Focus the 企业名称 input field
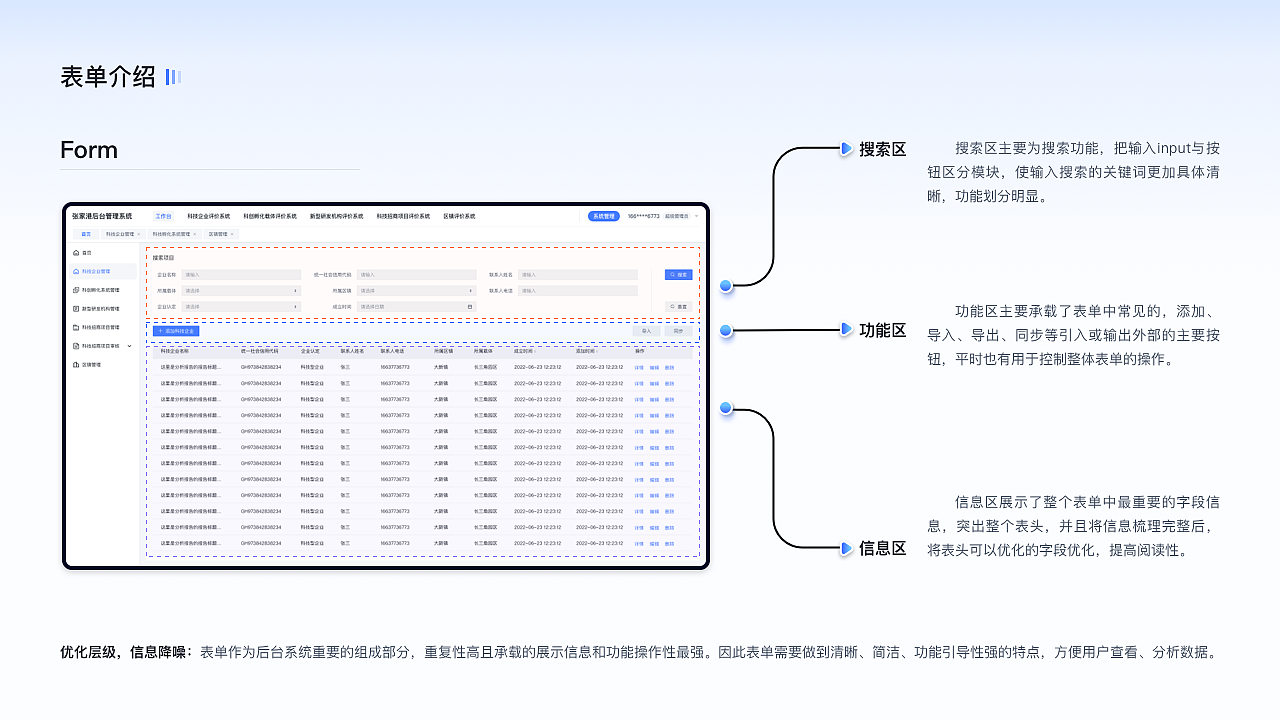1280x720 pixels. 241,274
